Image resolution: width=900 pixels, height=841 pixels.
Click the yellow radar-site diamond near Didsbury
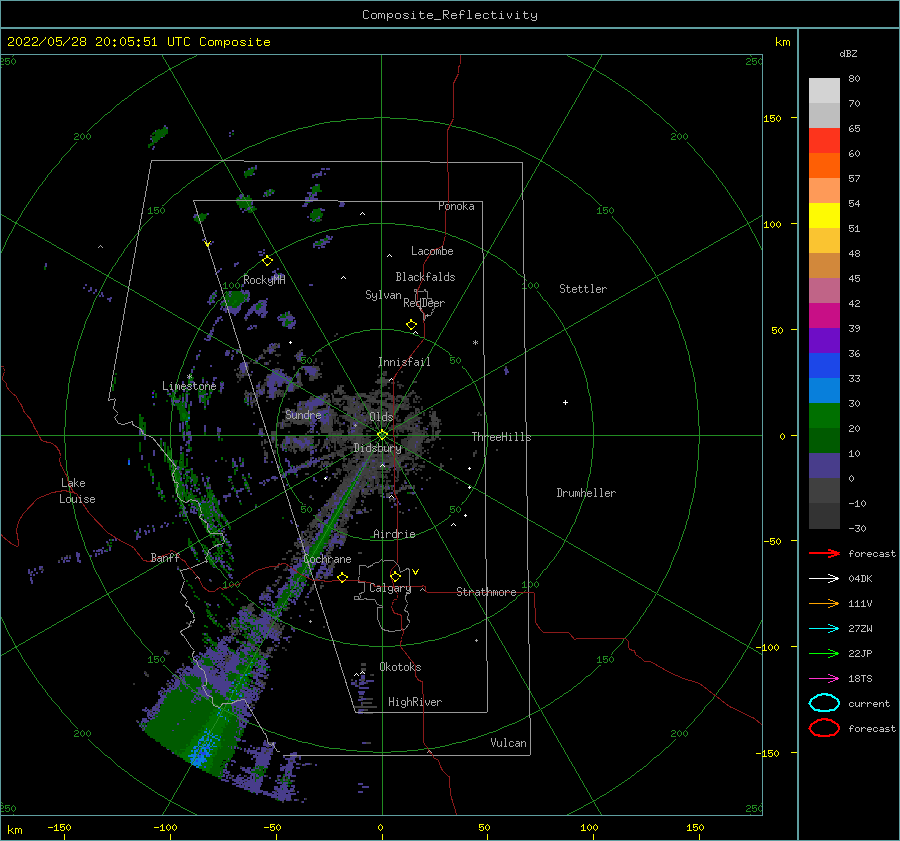pos(382,435)
